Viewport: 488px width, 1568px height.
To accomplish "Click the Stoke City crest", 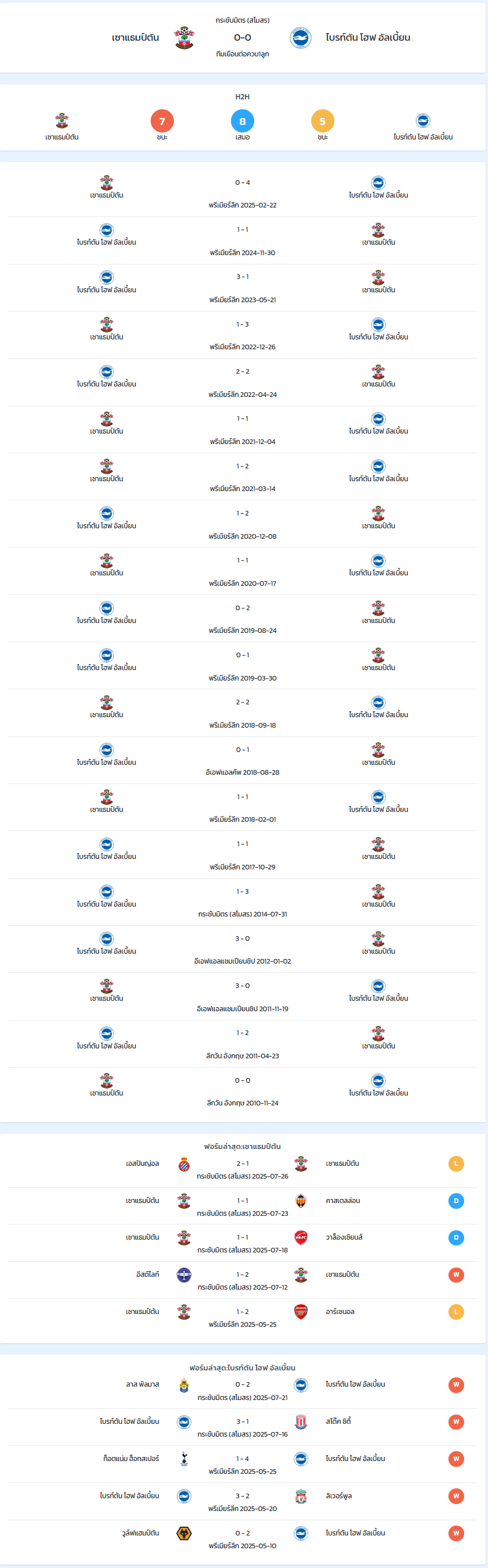I will (x=300, y=1422).
